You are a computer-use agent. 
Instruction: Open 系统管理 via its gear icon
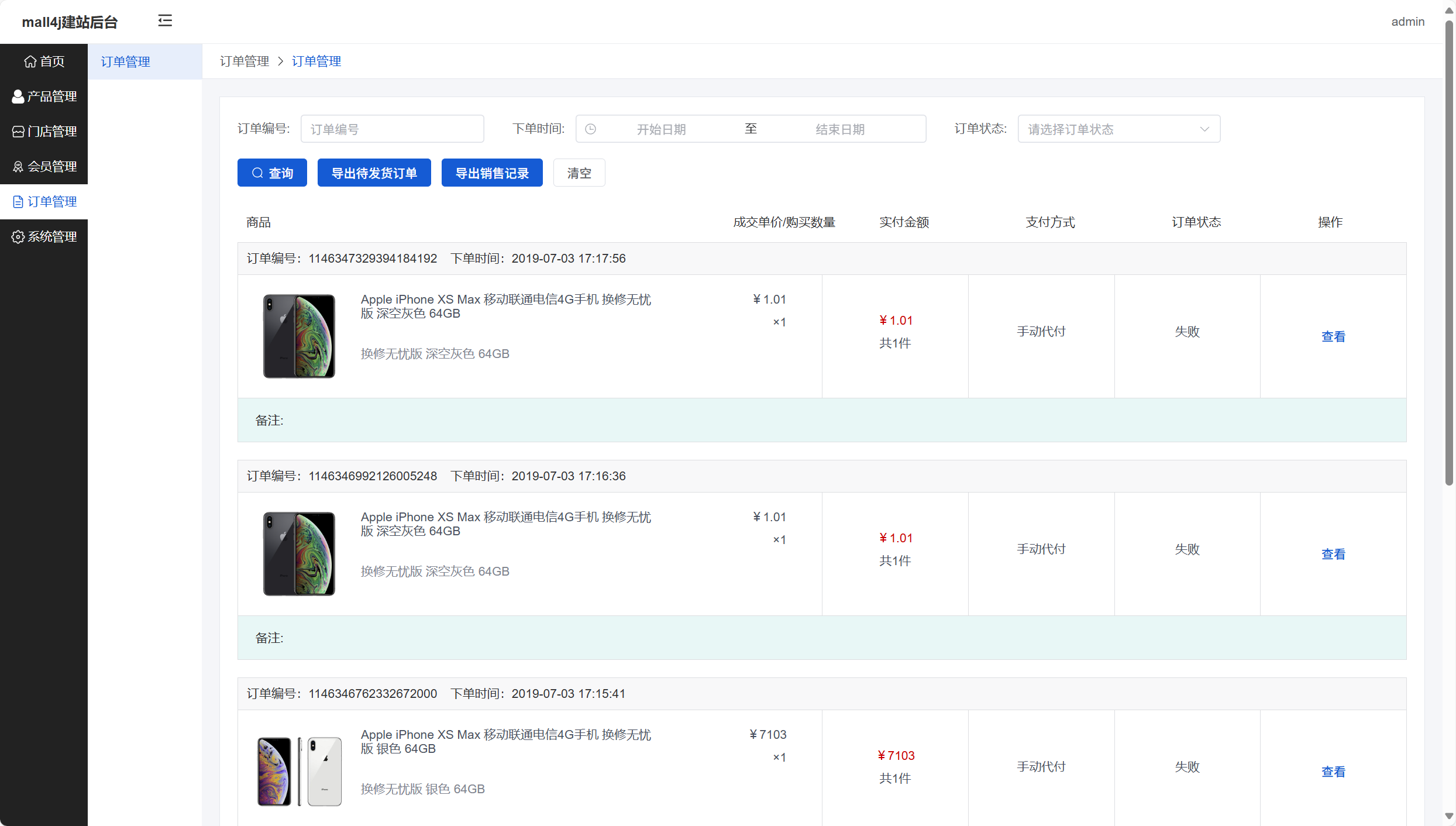[18, 237]
